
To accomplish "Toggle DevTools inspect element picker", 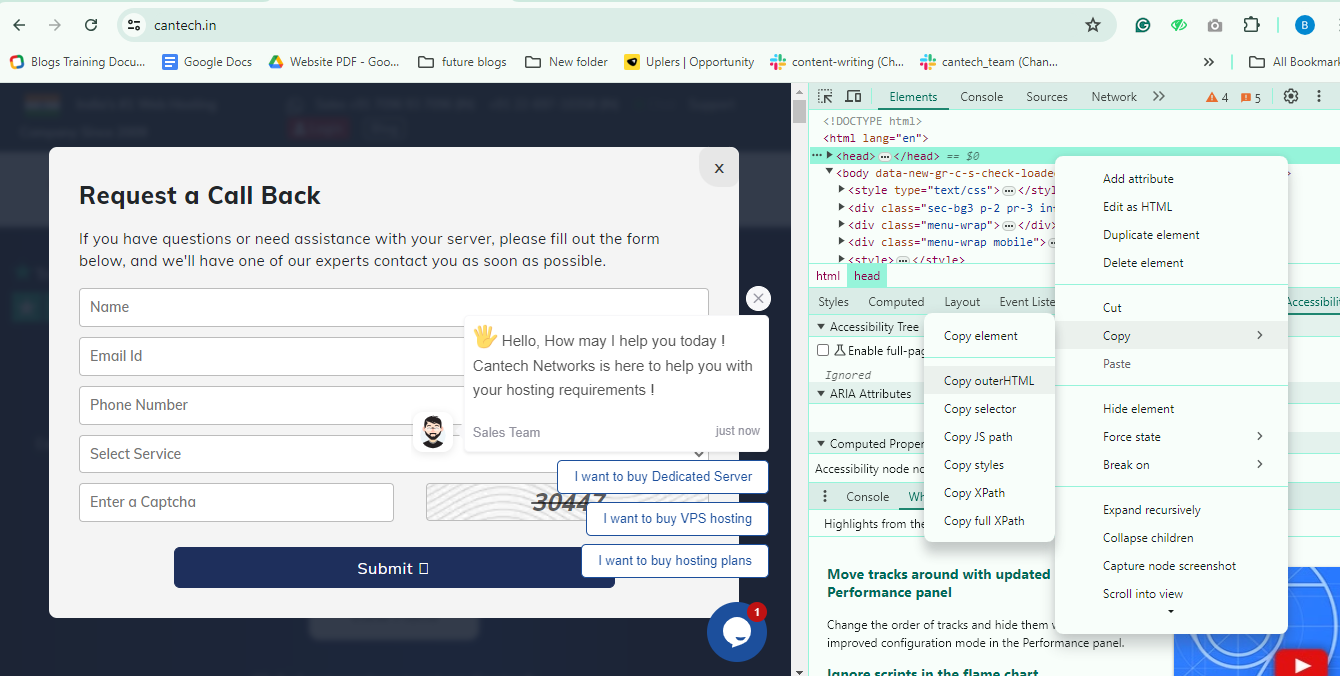I will click(825, 97).
